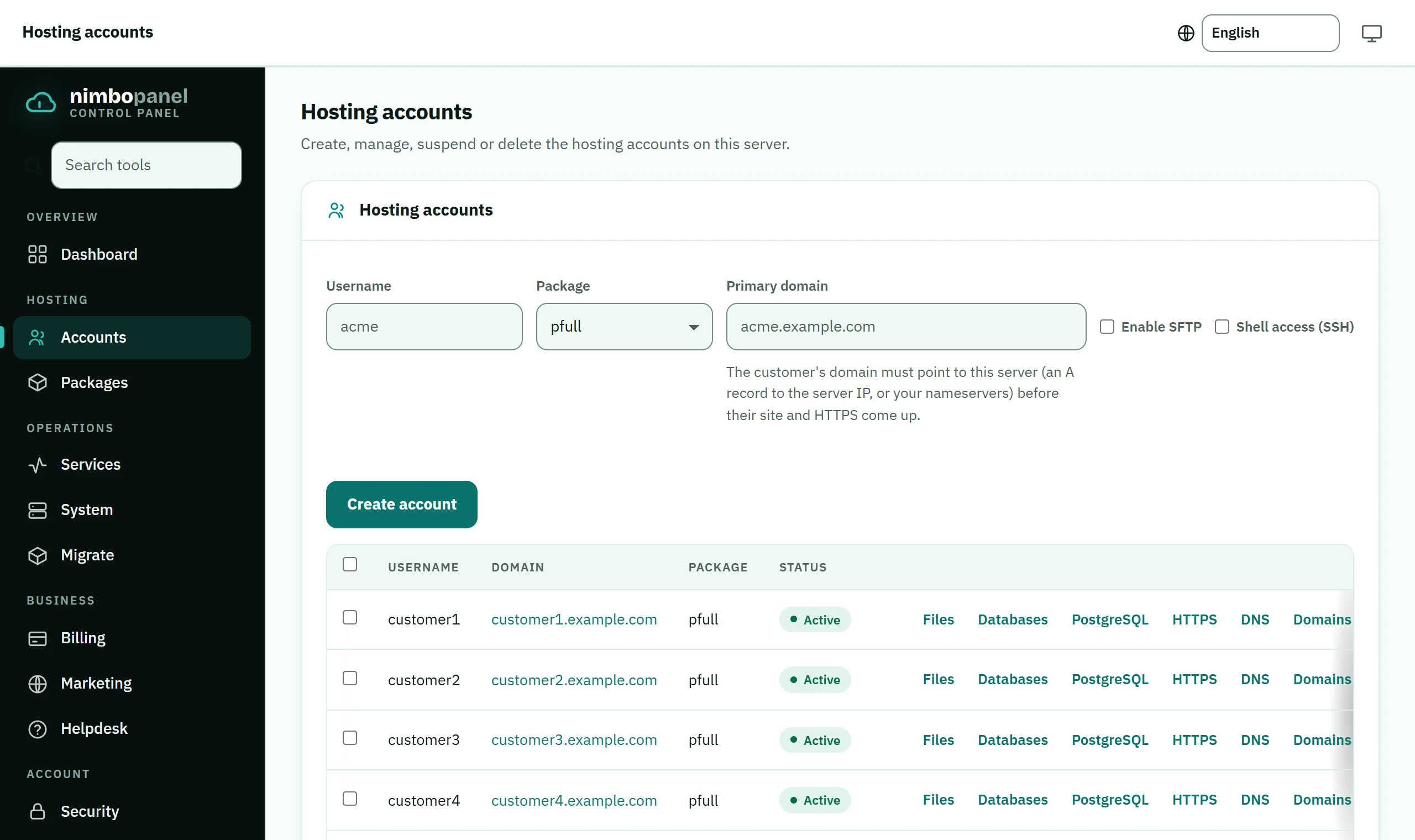Click the Security lock icon in sidebar

click(x=38, y=811)
